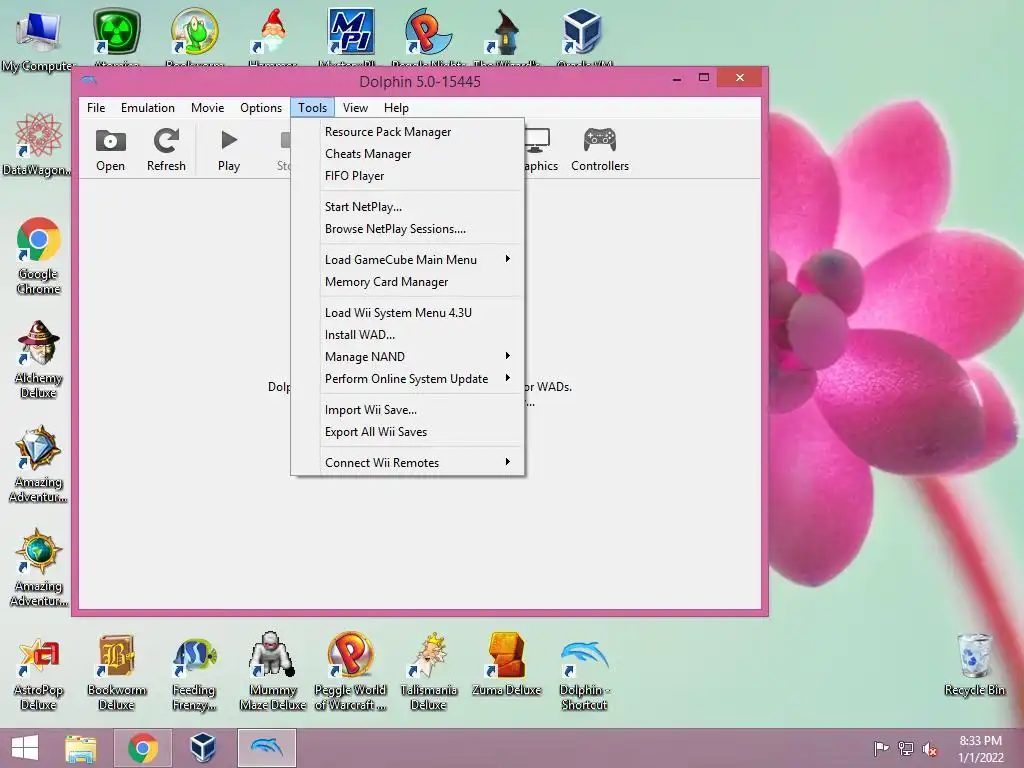Close the open Tools menu

[312, 108]
